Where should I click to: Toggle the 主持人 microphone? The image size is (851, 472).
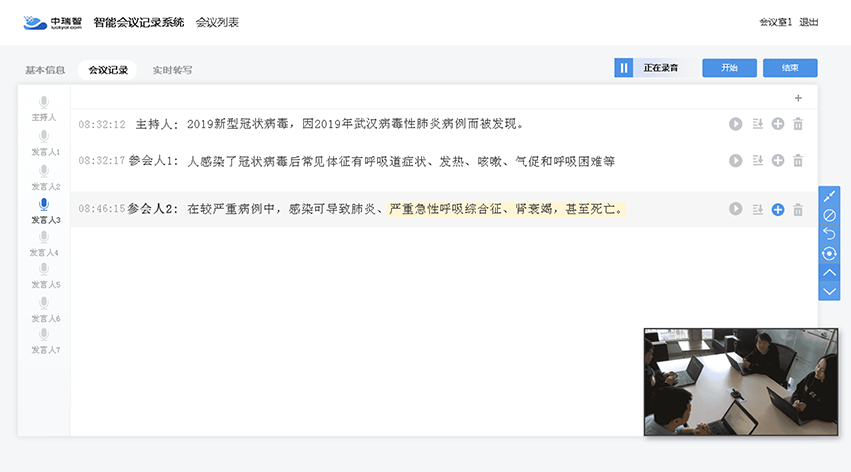(44, 103)
